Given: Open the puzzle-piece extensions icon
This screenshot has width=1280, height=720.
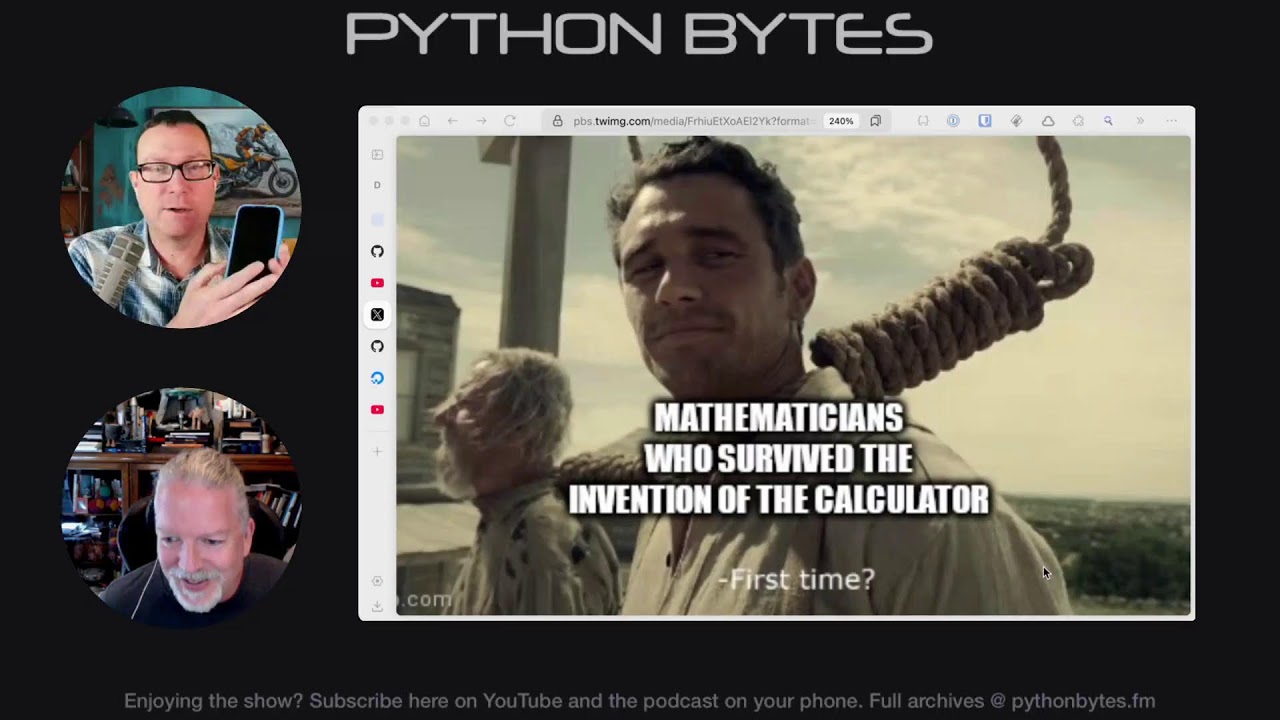Looking at the screenshot, I should (x=1078, y=121).
